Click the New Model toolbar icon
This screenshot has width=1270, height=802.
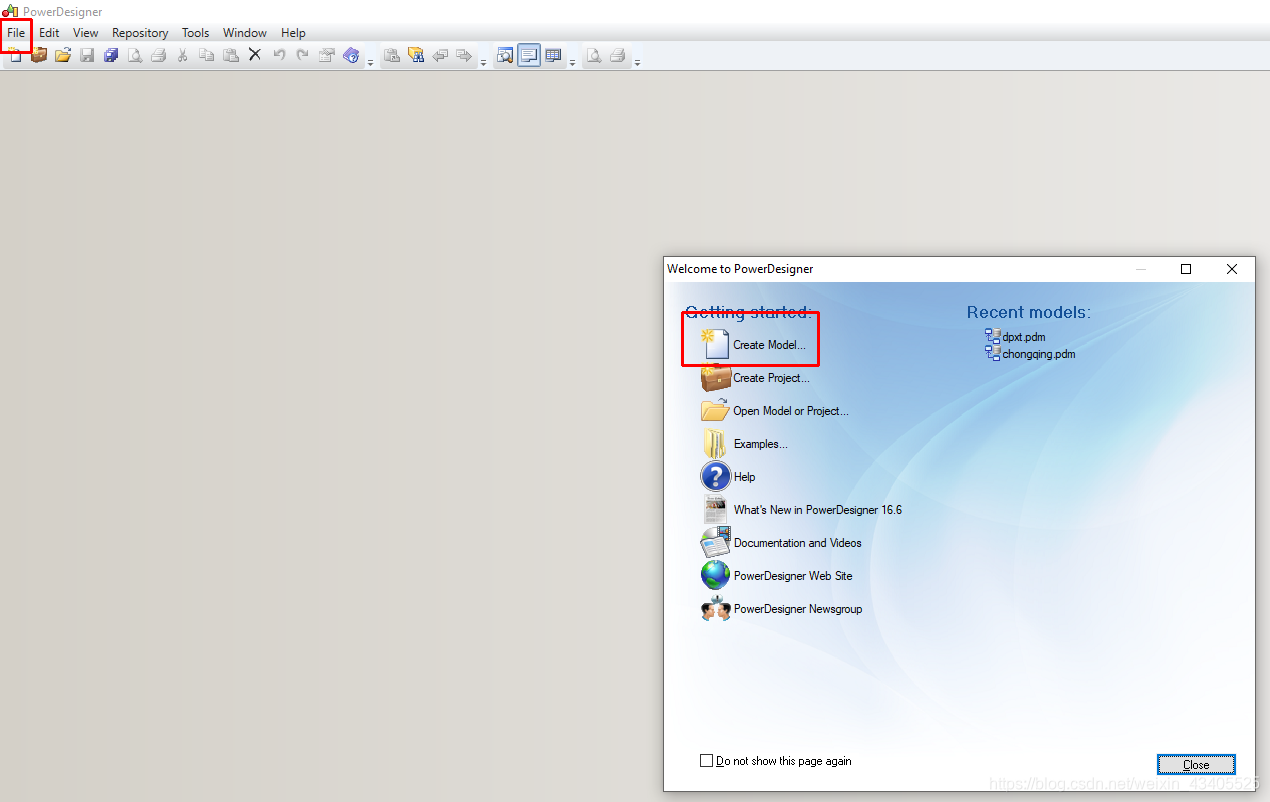[x=15, y=55]
